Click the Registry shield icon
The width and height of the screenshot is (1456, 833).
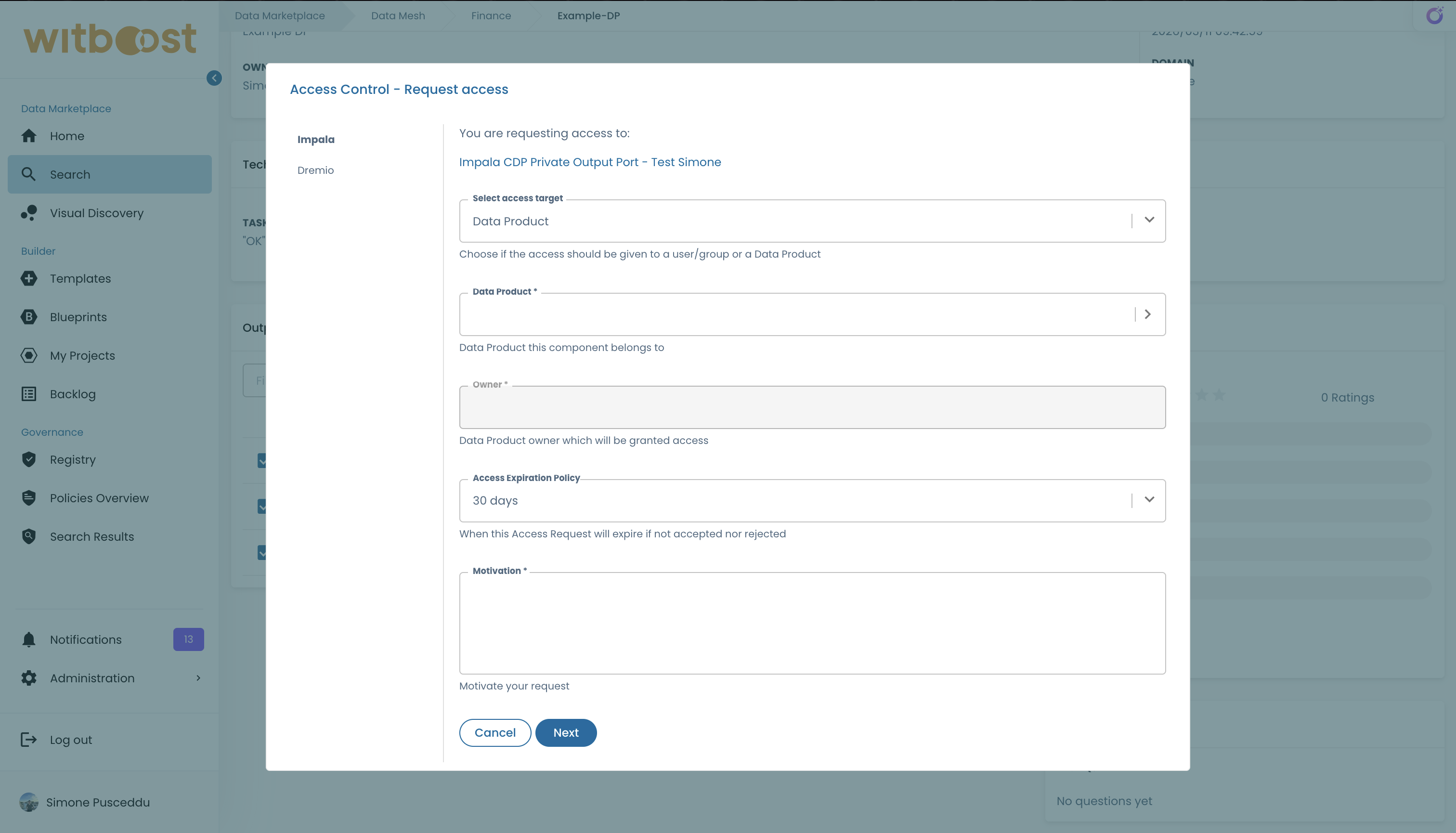coord(28,459)
